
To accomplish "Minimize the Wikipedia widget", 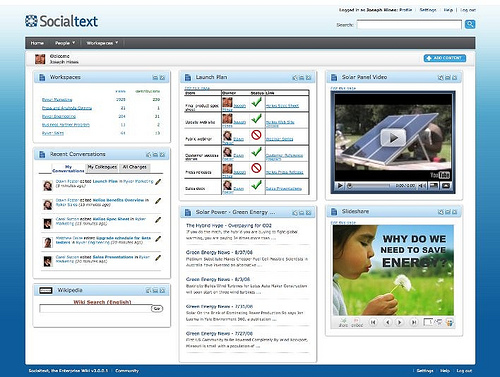I will [155, 291].
